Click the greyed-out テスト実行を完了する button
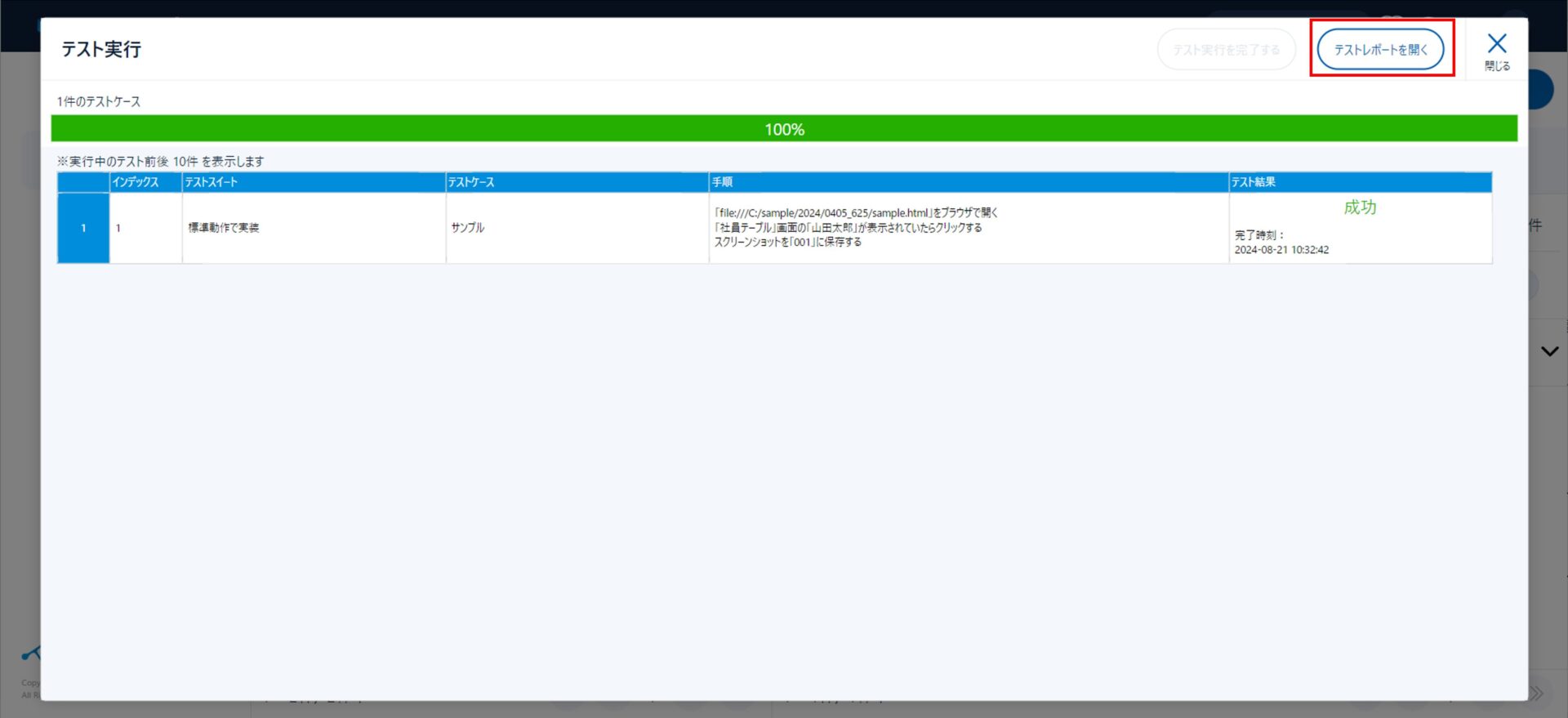 (x=1226, y=50)
